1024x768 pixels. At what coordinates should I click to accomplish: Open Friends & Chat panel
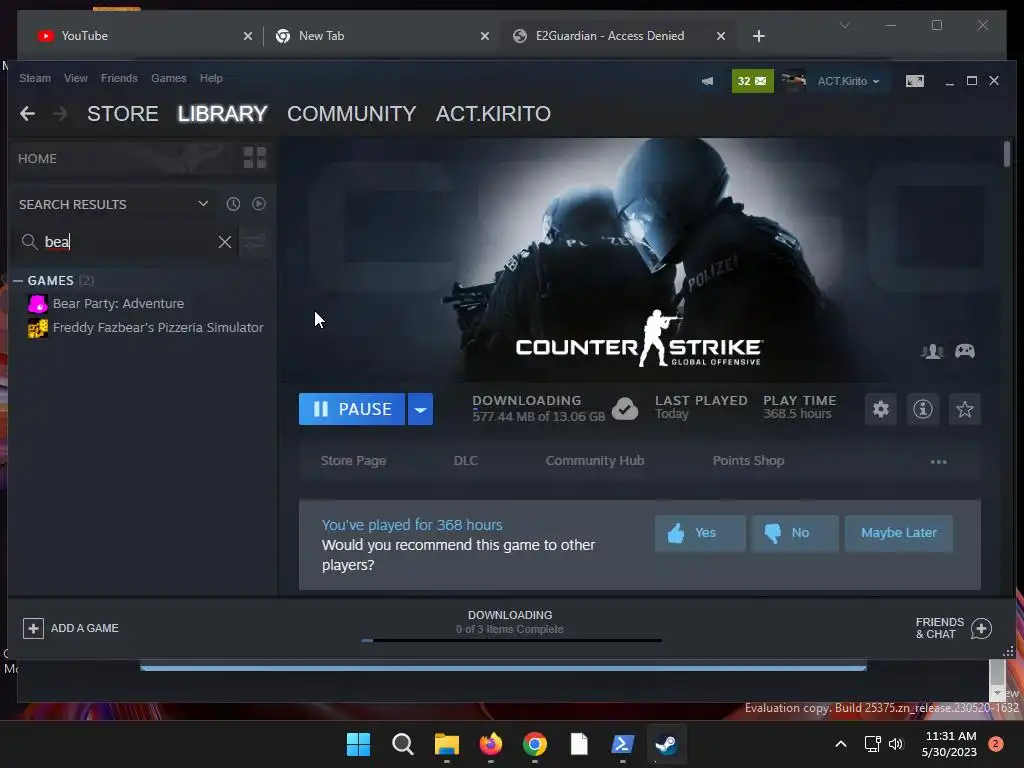coord(953,628)
